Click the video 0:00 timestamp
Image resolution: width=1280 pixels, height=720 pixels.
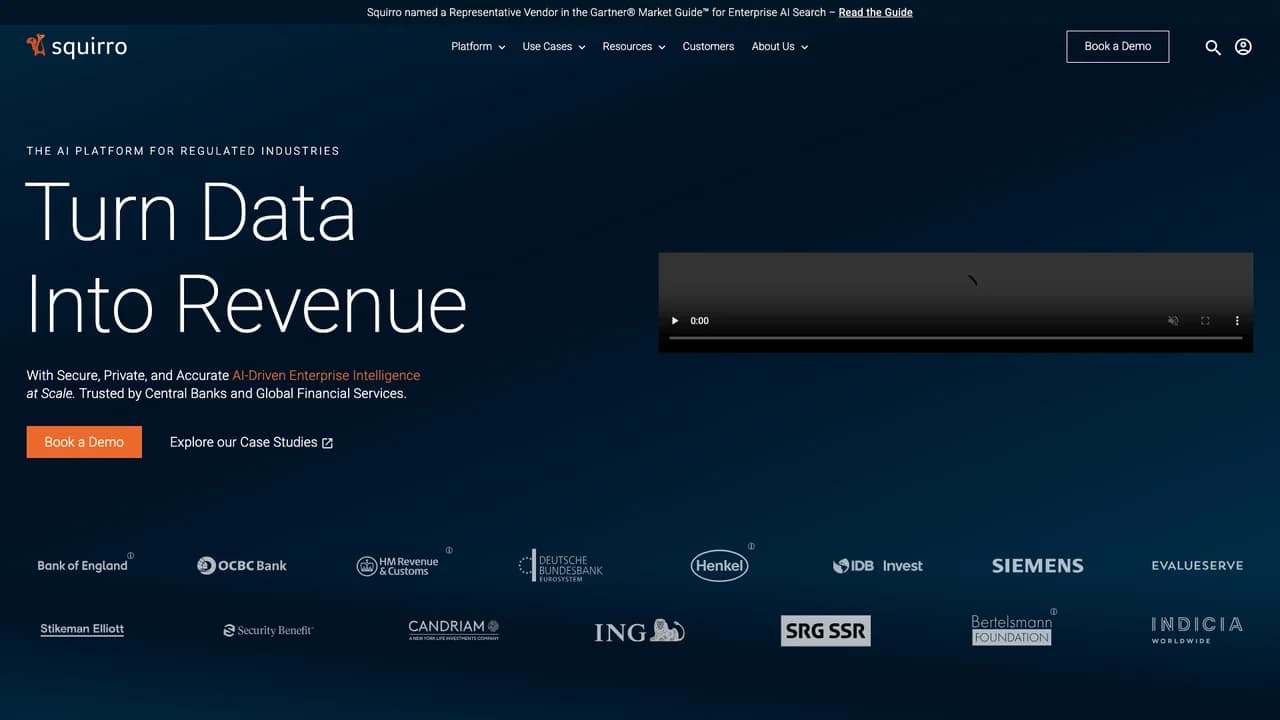pyautogui.click(x=700, y=321)
